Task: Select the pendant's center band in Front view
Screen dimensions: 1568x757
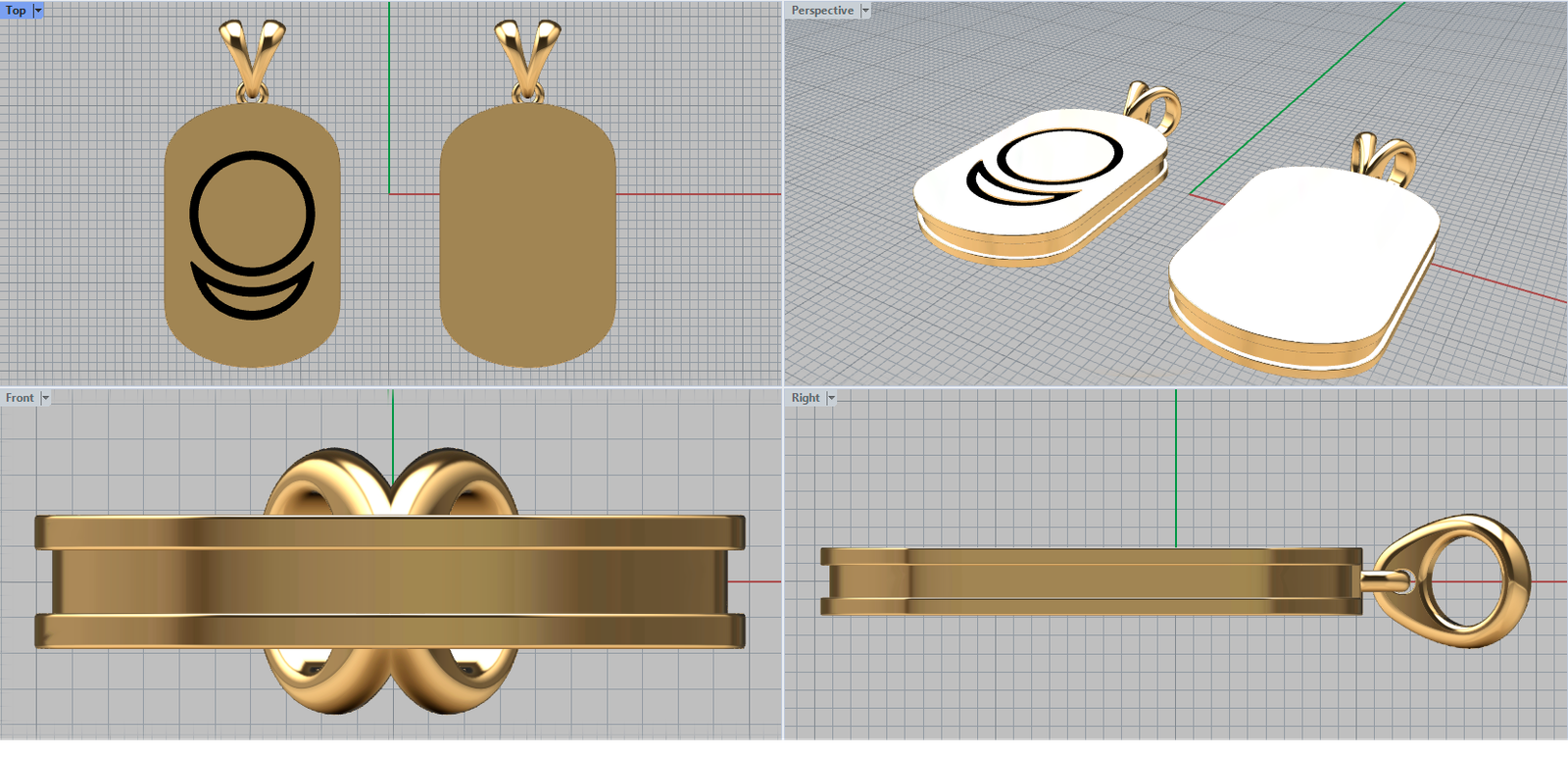Action: pyautogui.click(x=392, y=581)
